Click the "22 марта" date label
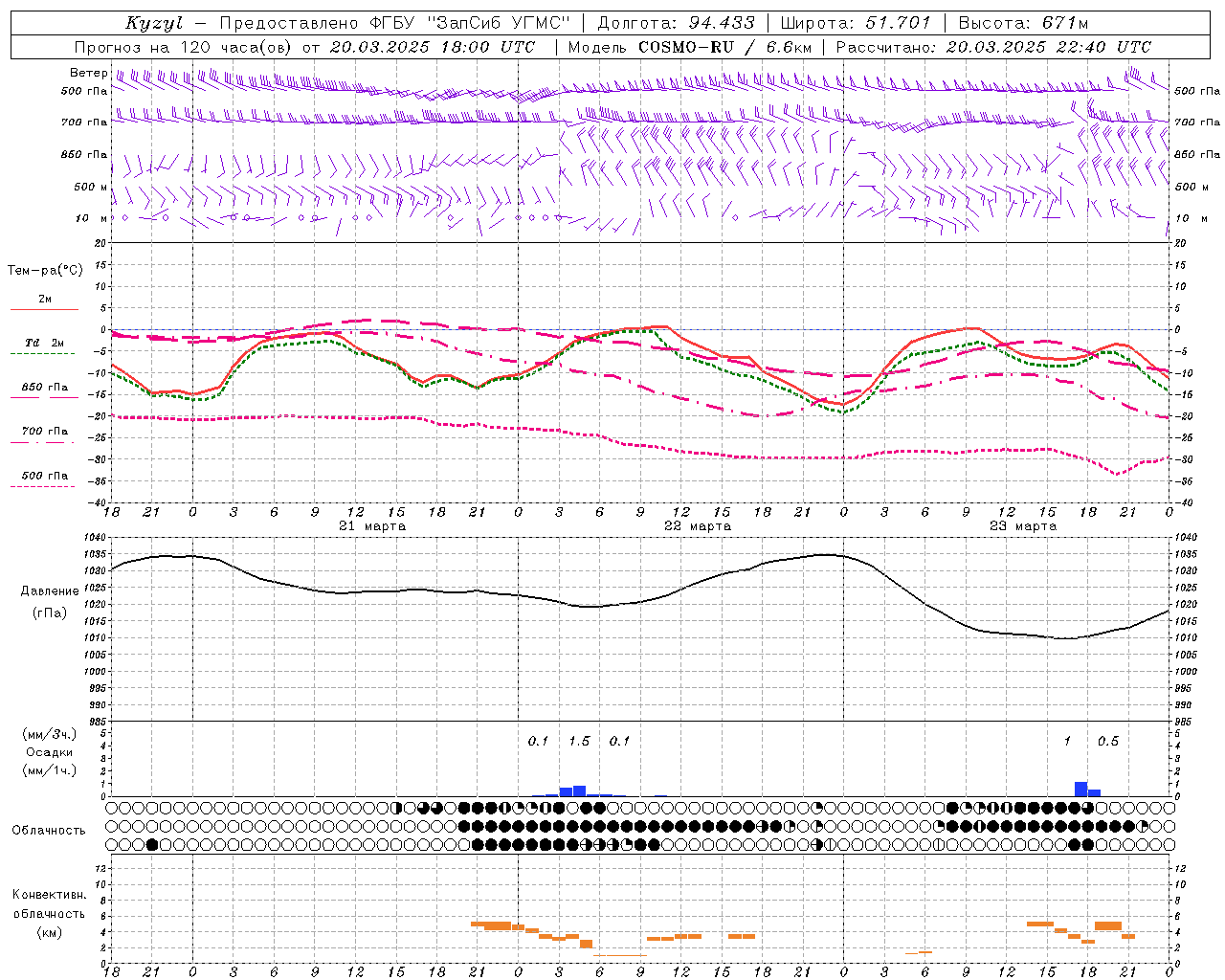 (698, 526)
